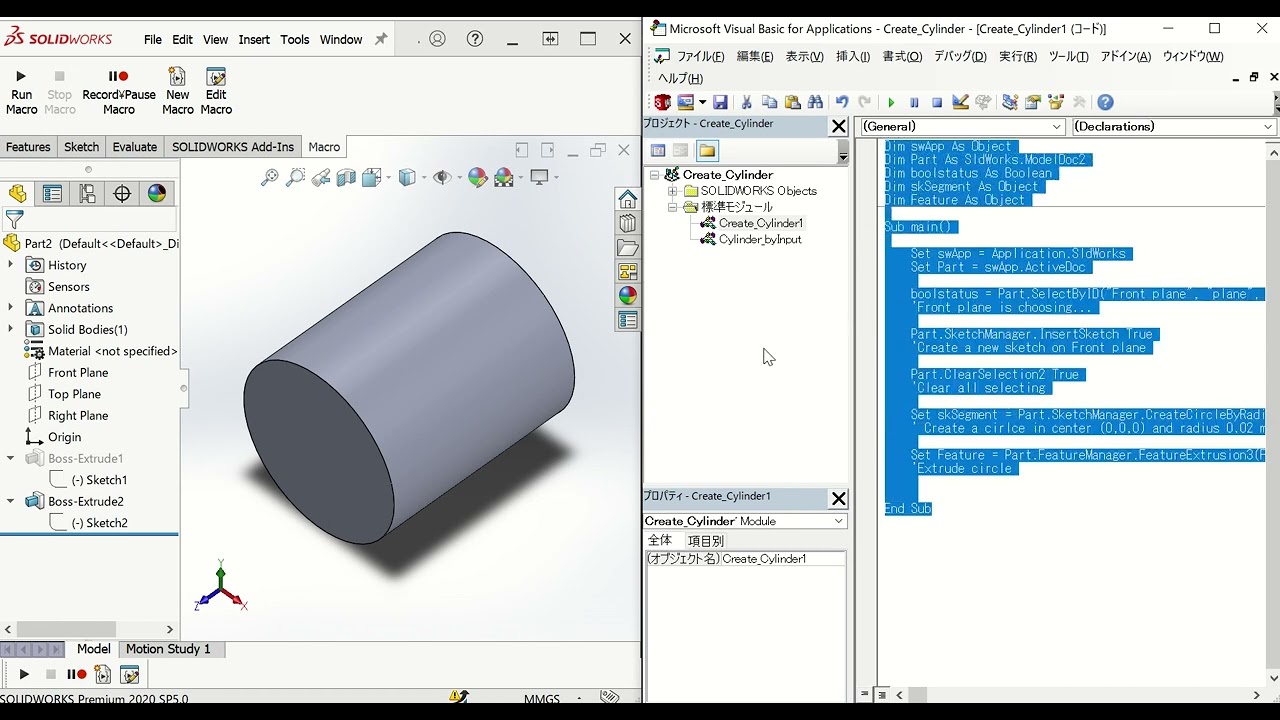Click the View SOLIDWORKS icon in VBA toolbar

[662, 102]
